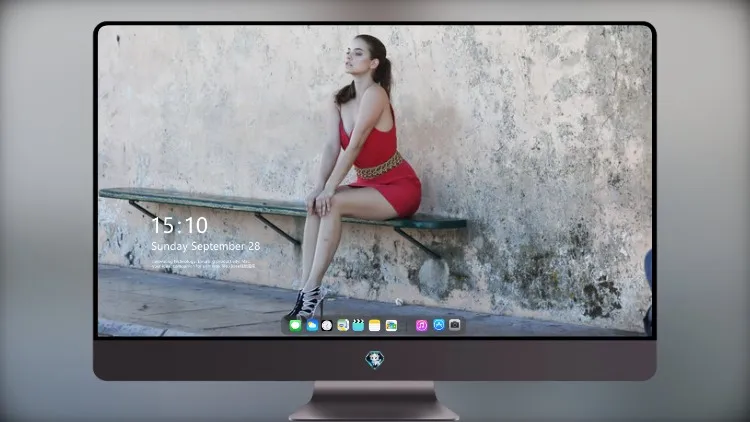Open the green Messages app in dock
Screen dimensions: 750x422
(295, 326)
